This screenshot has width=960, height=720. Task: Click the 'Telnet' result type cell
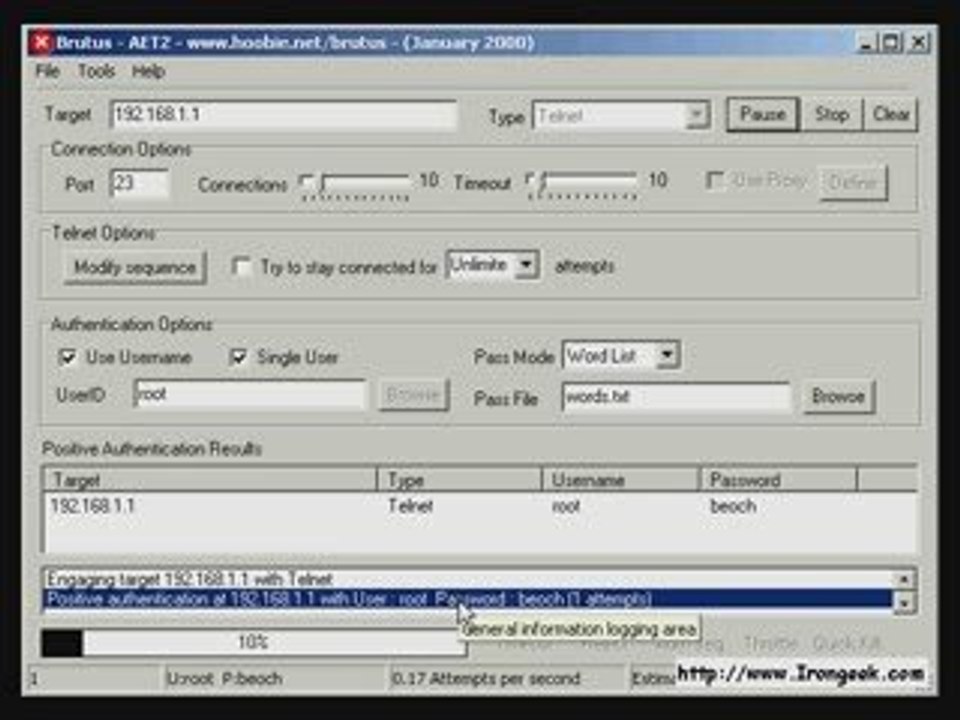click(411, 506)
